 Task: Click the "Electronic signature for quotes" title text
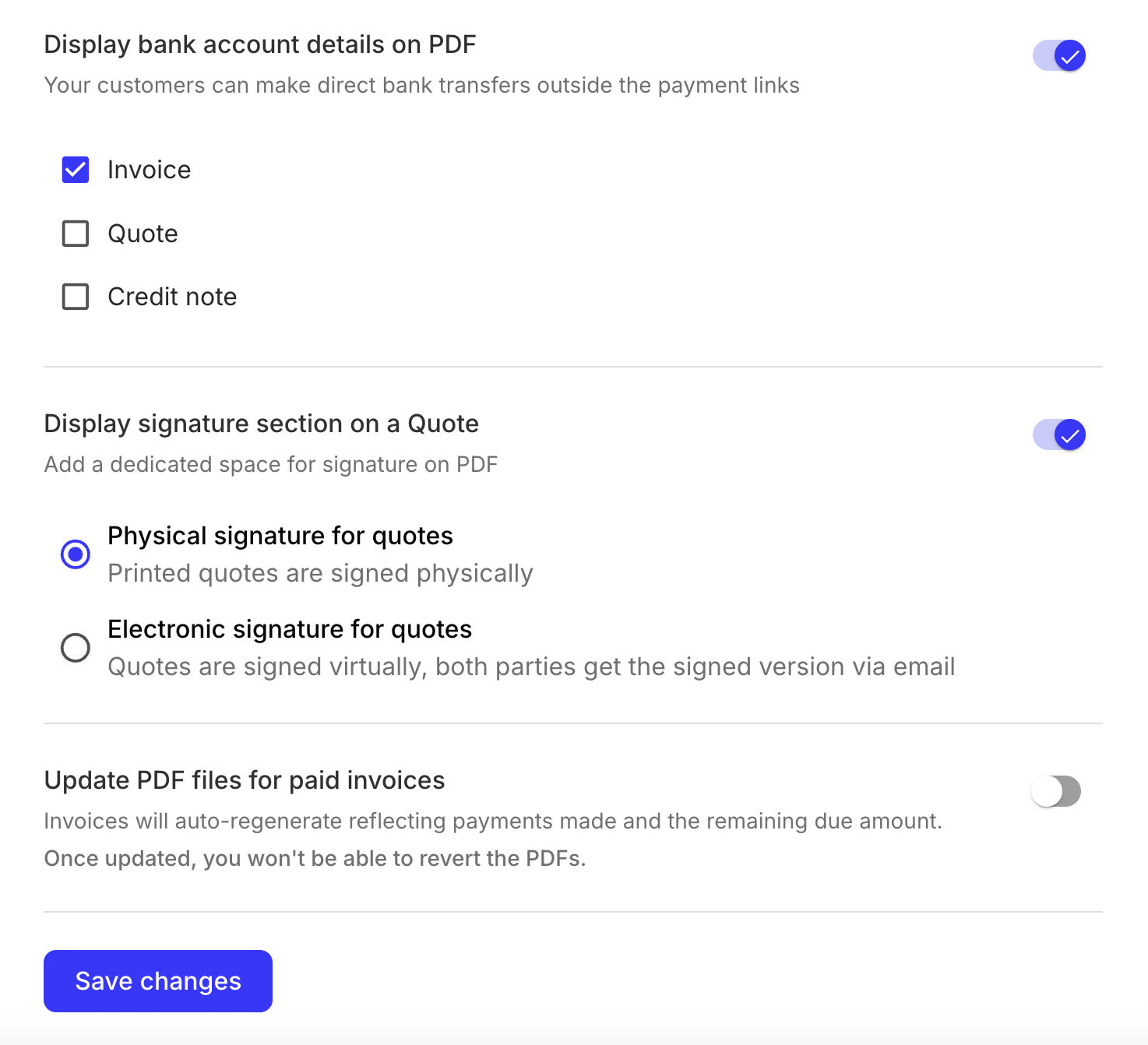tap(290, 629)
